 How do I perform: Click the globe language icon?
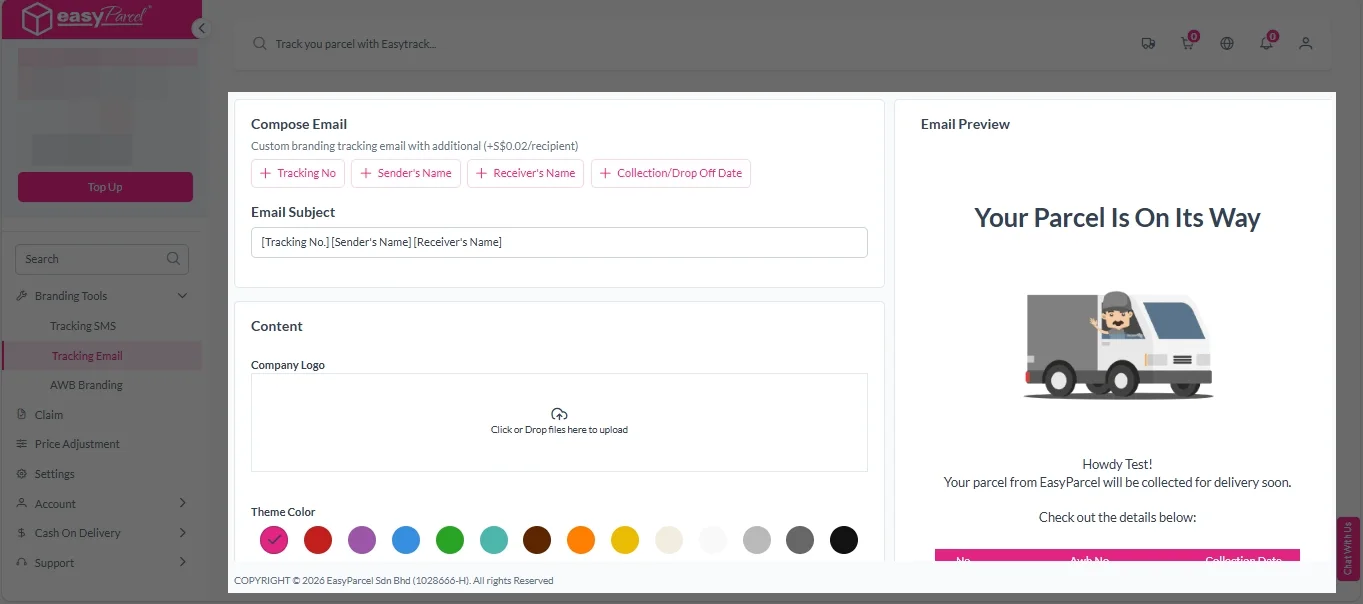pyautogui.click(x=1227, y=44)
